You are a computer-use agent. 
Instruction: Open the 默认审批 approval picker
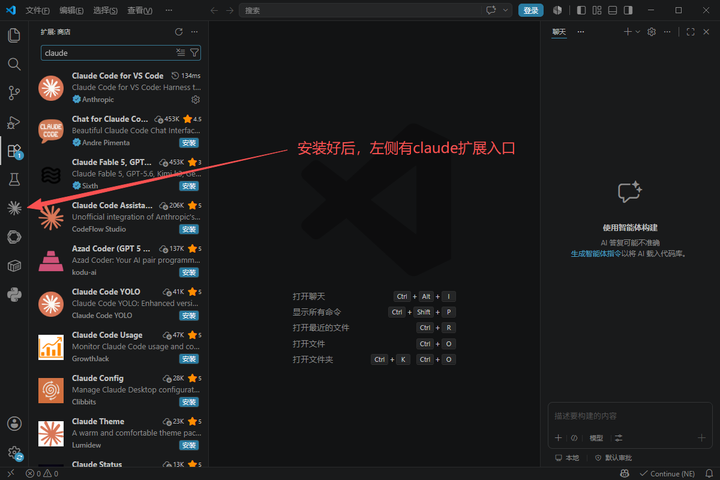point(613,457)
